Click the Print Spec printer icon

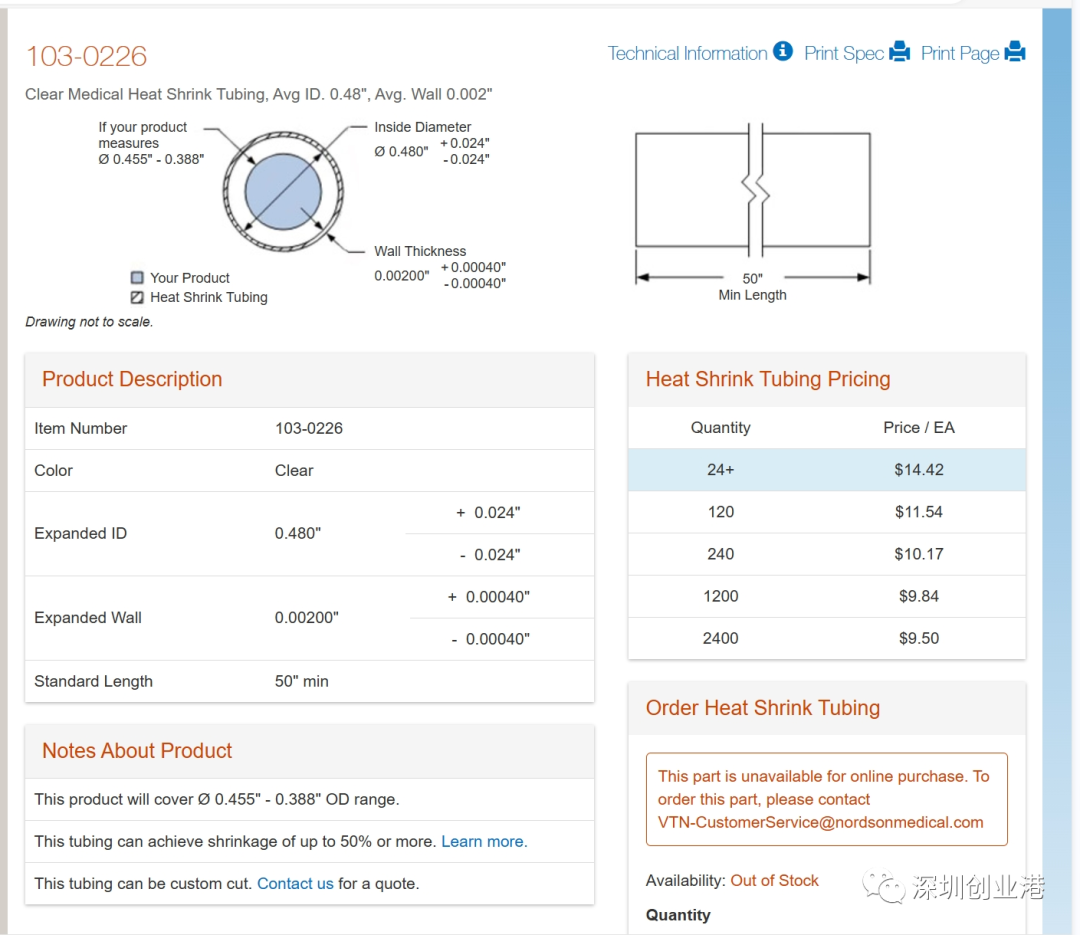pos(900,51)
